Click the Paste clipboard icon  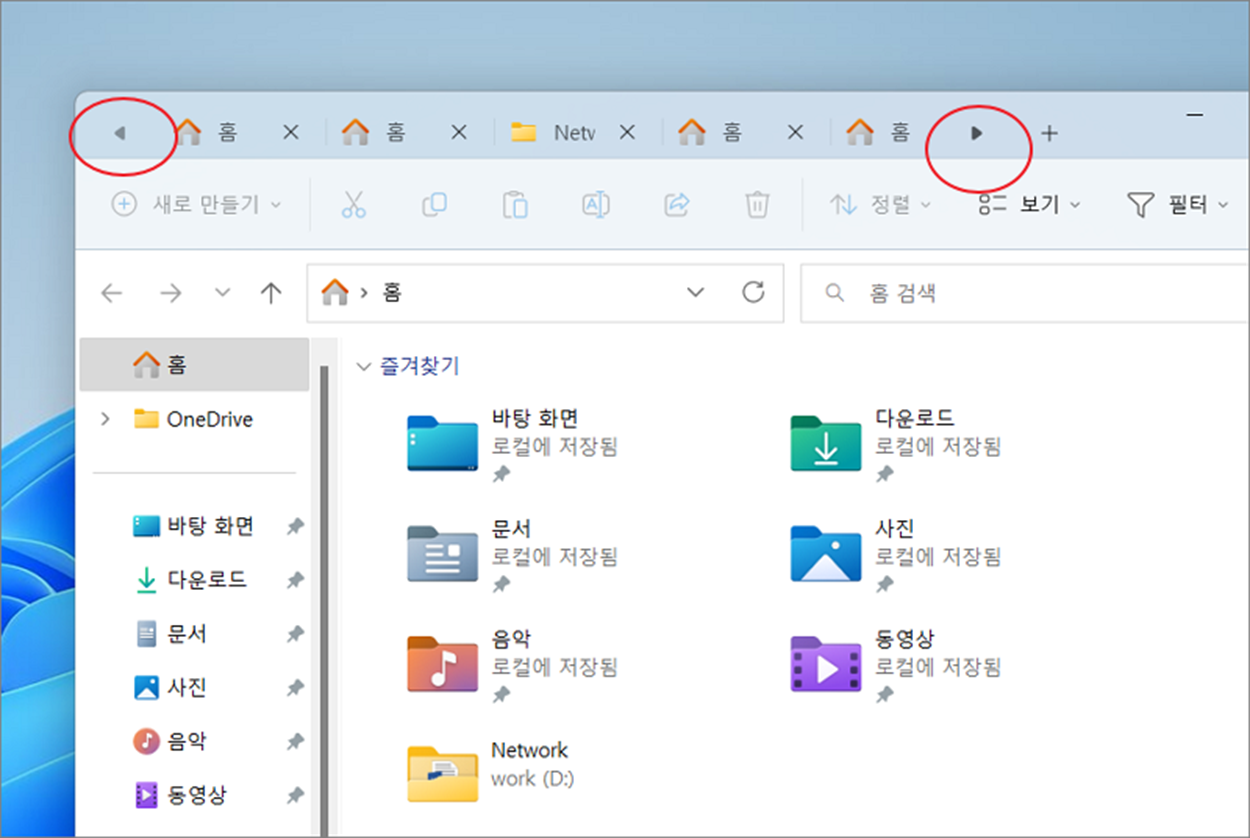pos(515,205)
